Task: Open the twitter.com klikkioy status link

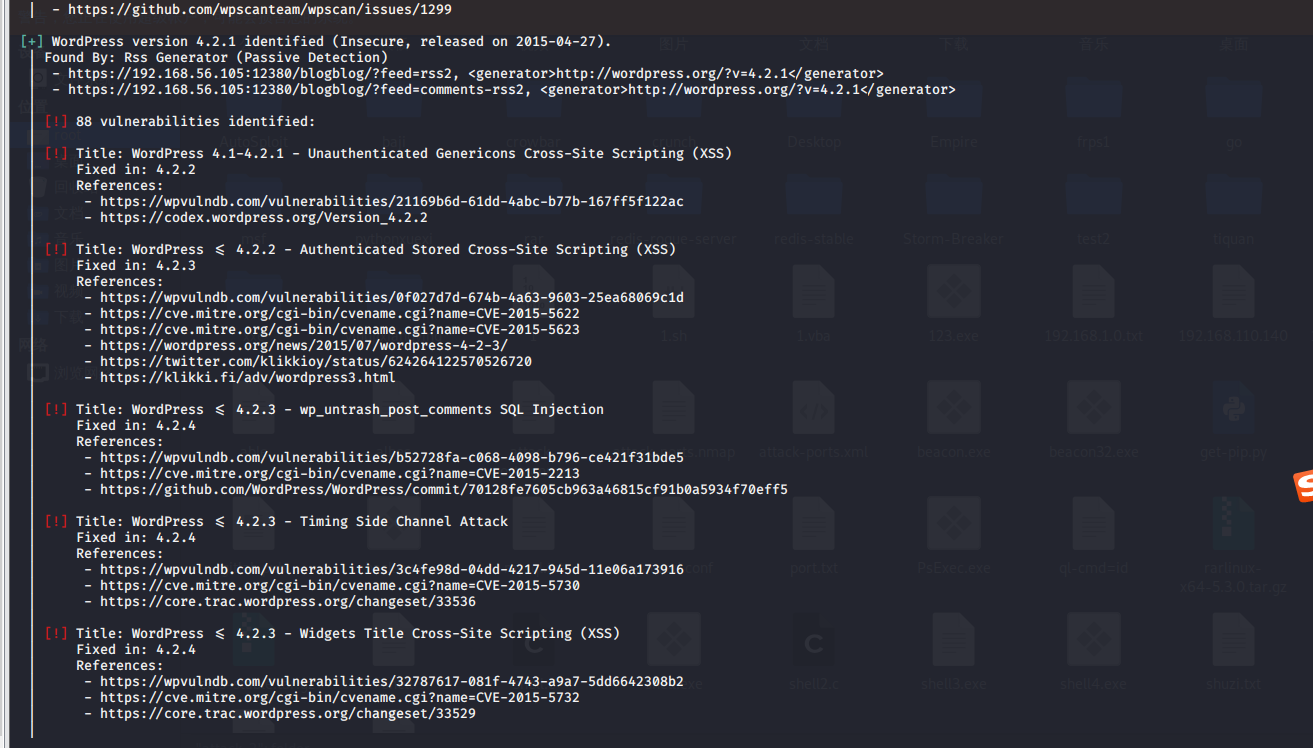Action: [315, 361]
